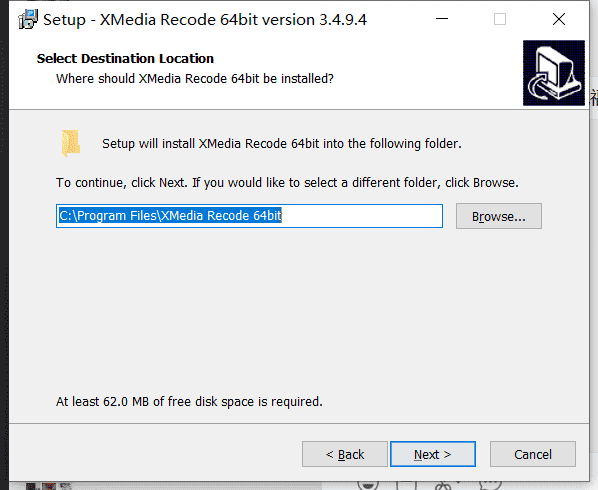Go back with the < Back button
Image resolution: width=598 pixels, height=490 pixels.
tap(345, 454)
